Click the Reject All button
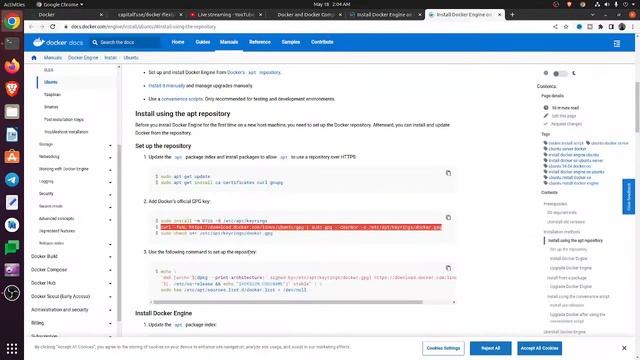The height and width of the screenshot is (360, 640). click(491, 348)
